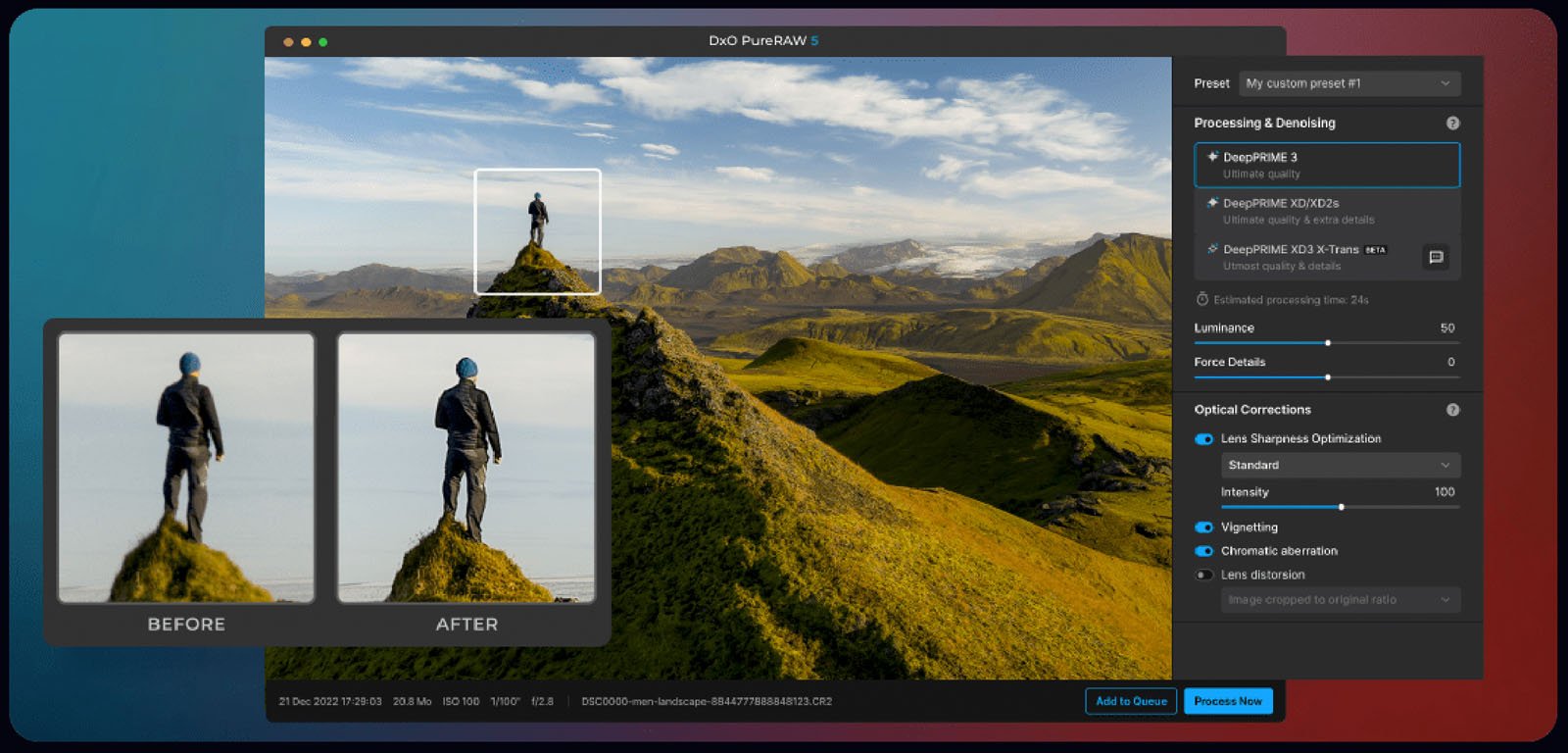The height and width of the screenshot is (753, 1568).
Task: Expand the Standard sharpness dropdown
Action: (1341, 465)
